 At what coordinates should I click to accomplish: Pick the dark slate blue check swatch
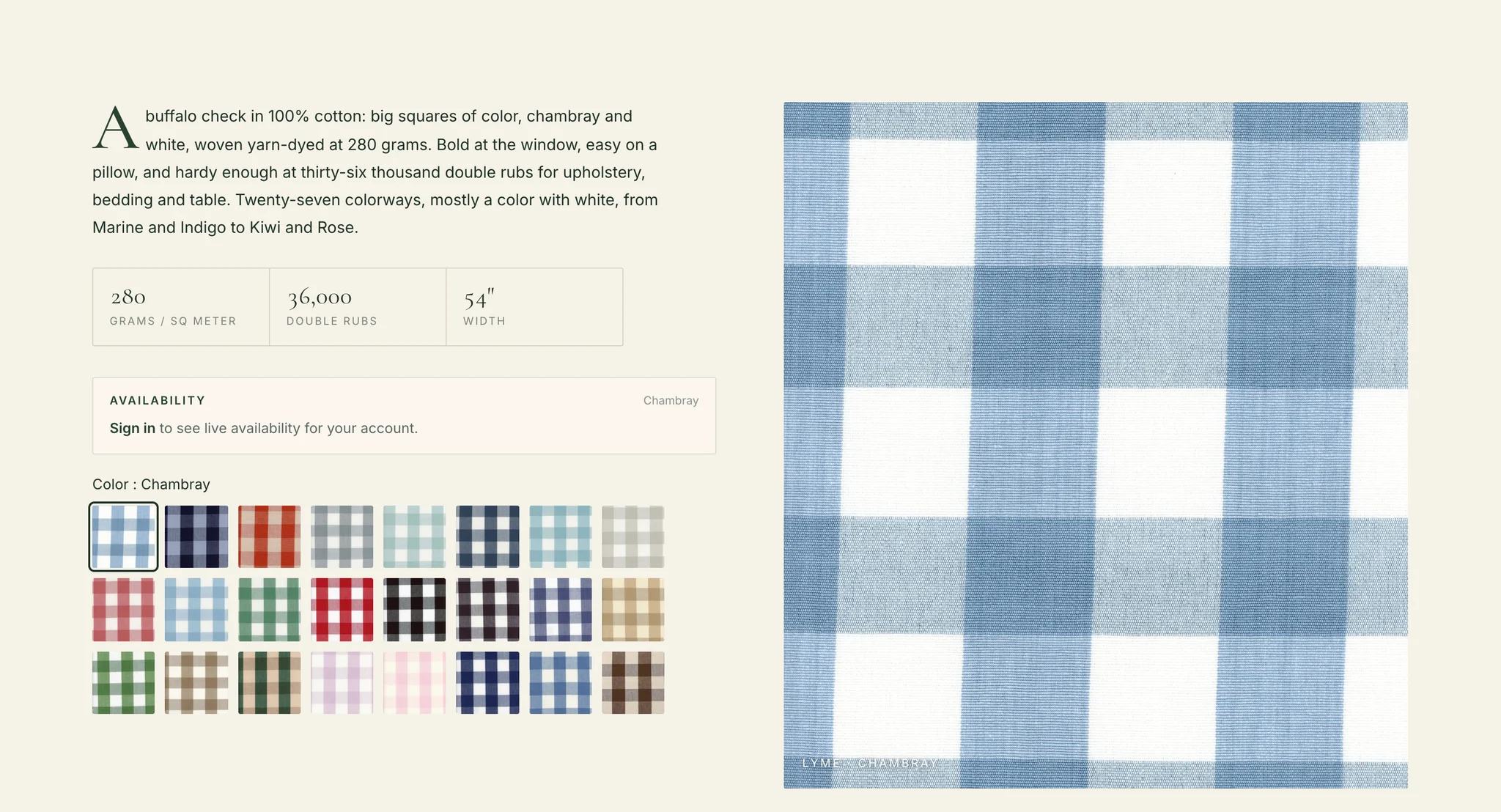487,536
